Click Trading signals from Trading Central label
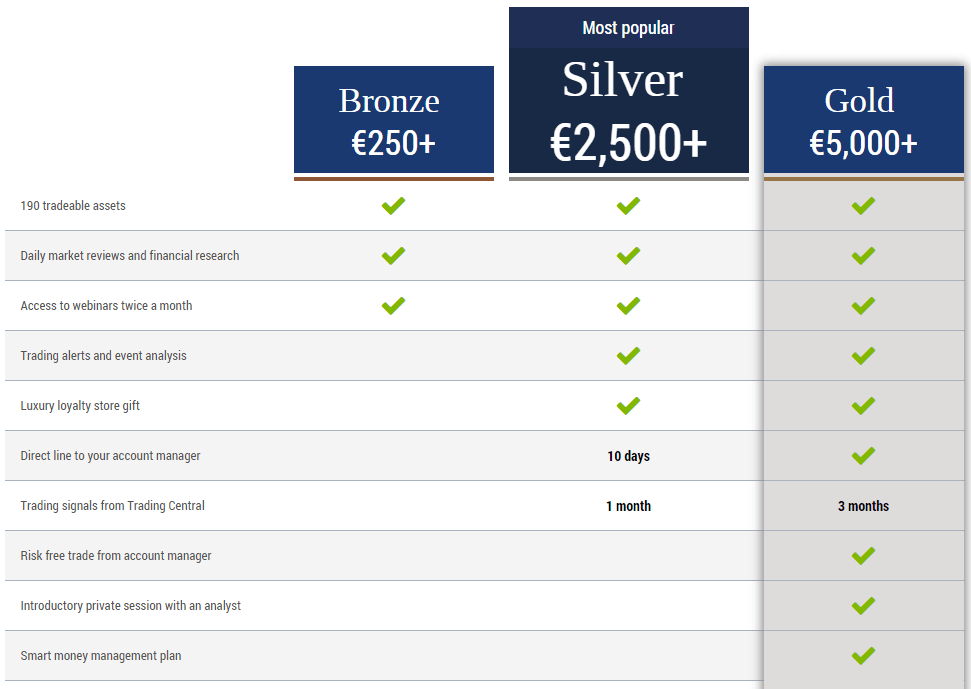This screenshot has height=689, width=971. coord(112,506)
